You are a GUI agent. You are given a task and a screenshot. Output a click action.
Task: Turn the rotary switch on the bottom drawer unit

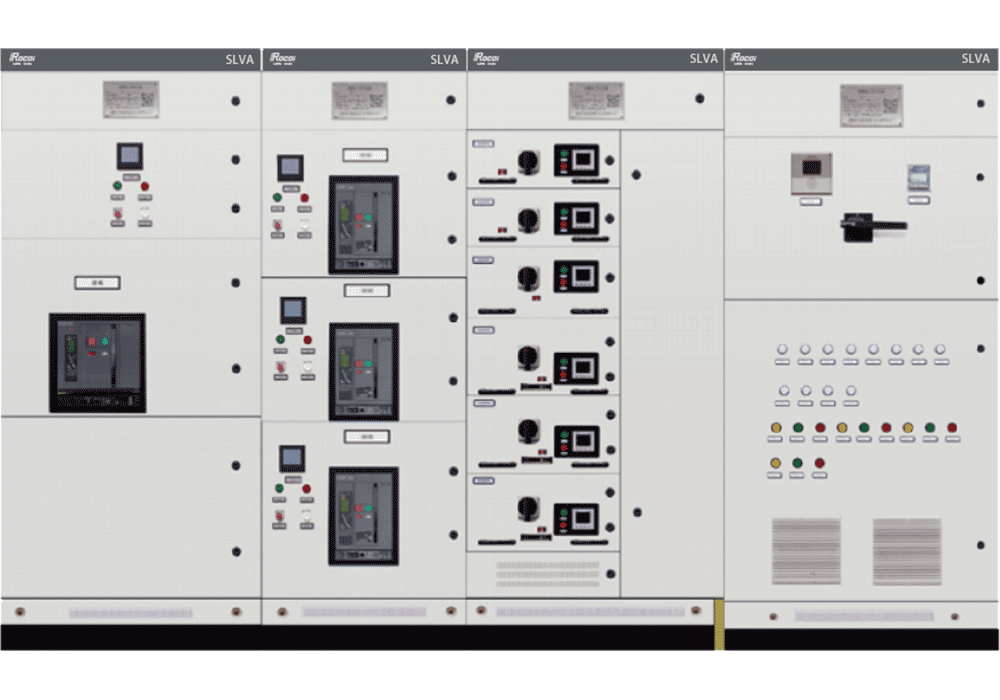(x=528, y=508)
